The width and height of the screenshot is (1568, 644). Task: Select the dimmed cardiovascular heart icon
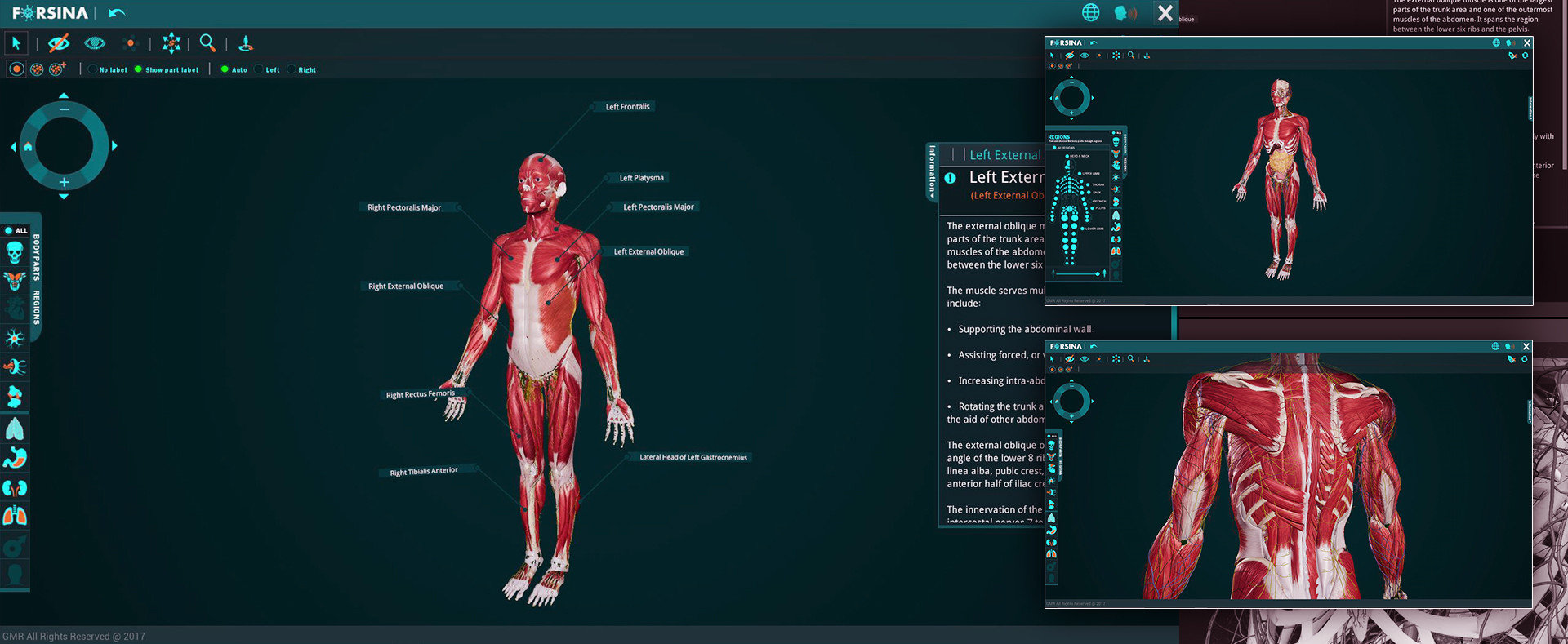(15, 309)
